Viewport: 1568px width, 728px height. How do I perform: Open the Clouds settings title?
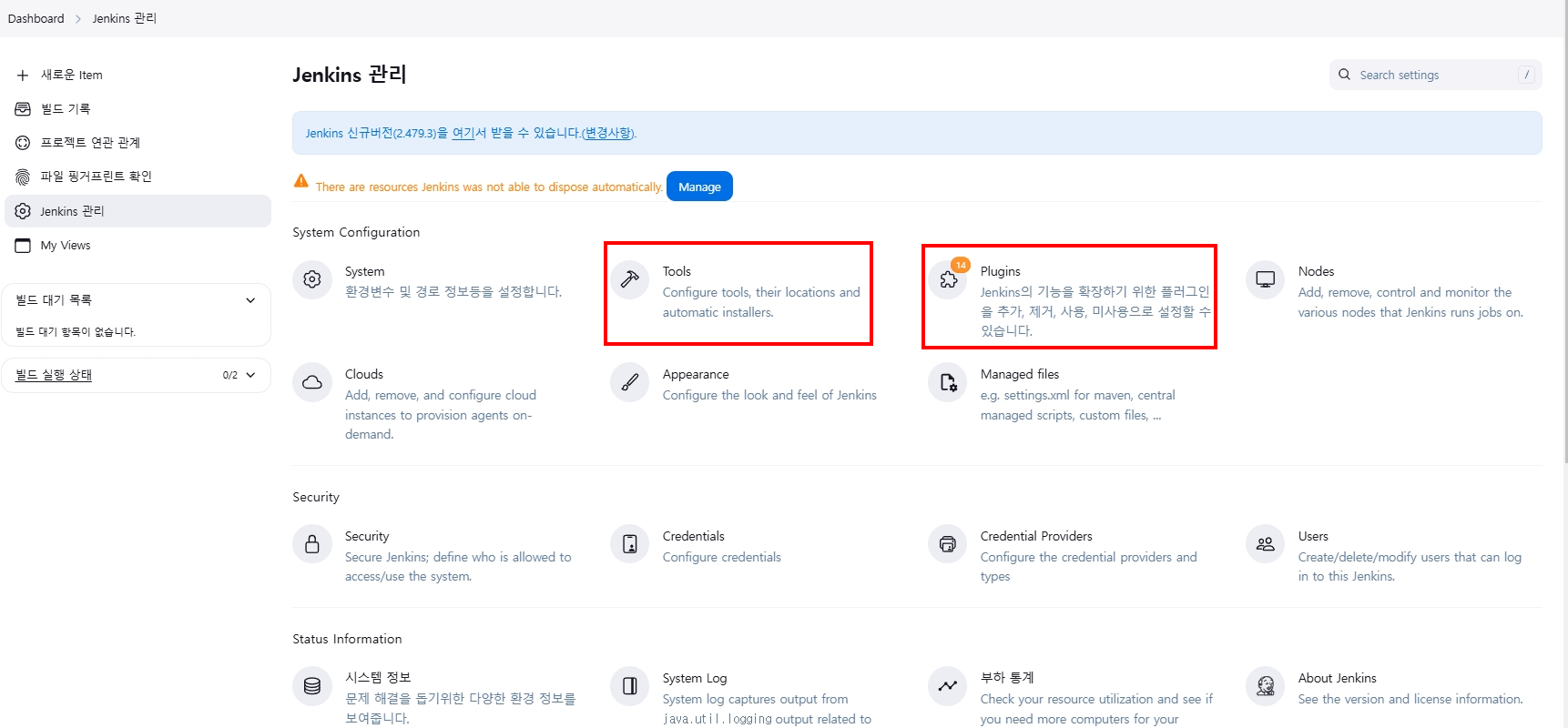364,374
